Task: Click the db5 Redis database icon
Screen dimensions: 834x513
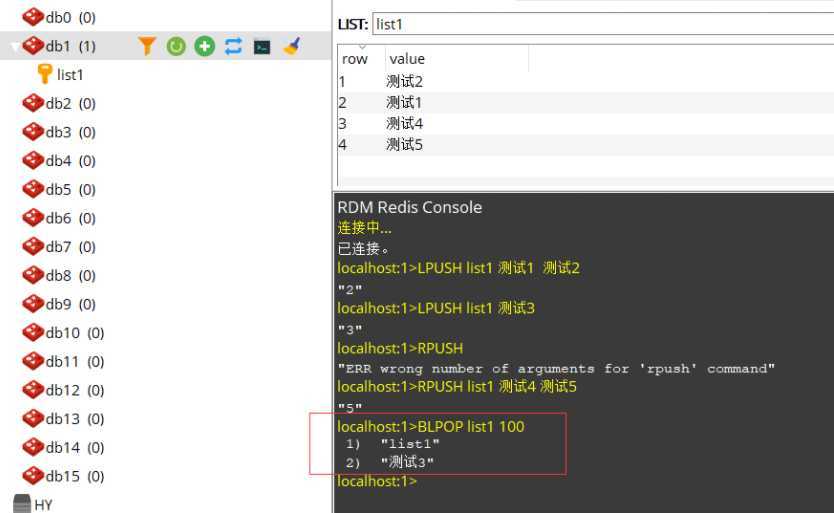Action: [x=33, y=189]
